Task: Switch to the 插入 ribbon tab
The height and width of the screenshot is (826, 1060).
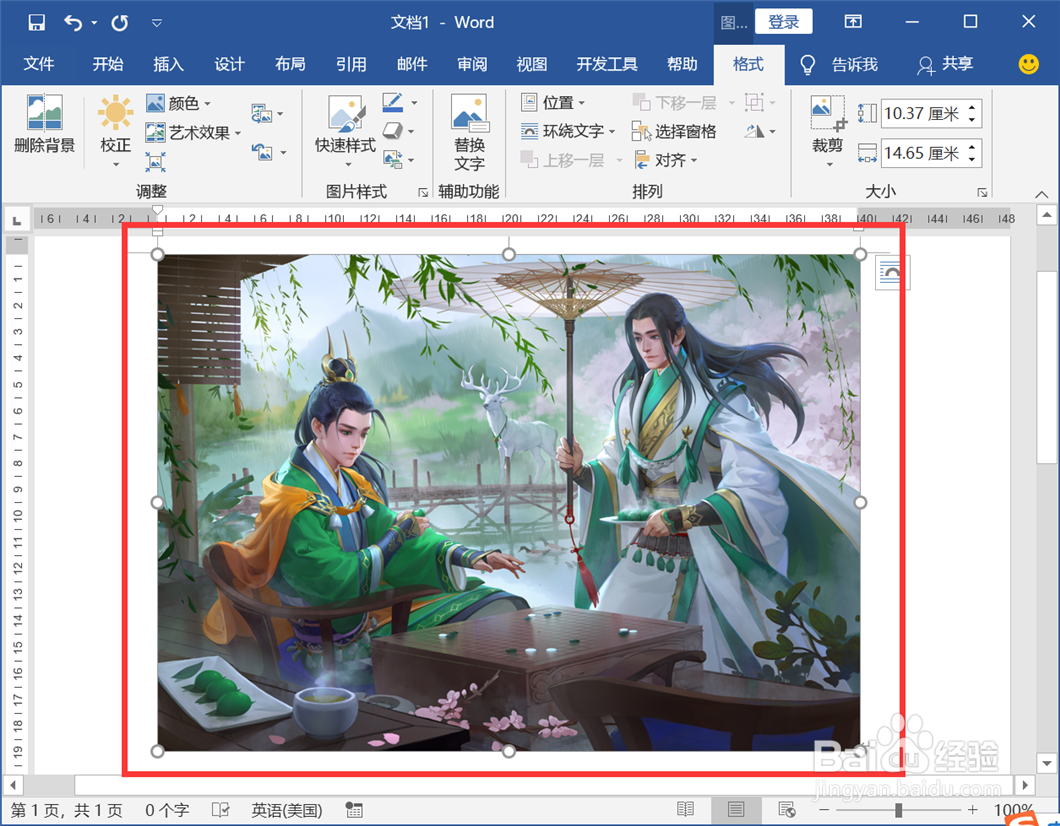Action: pyautogui.click(x=168, y=64)
